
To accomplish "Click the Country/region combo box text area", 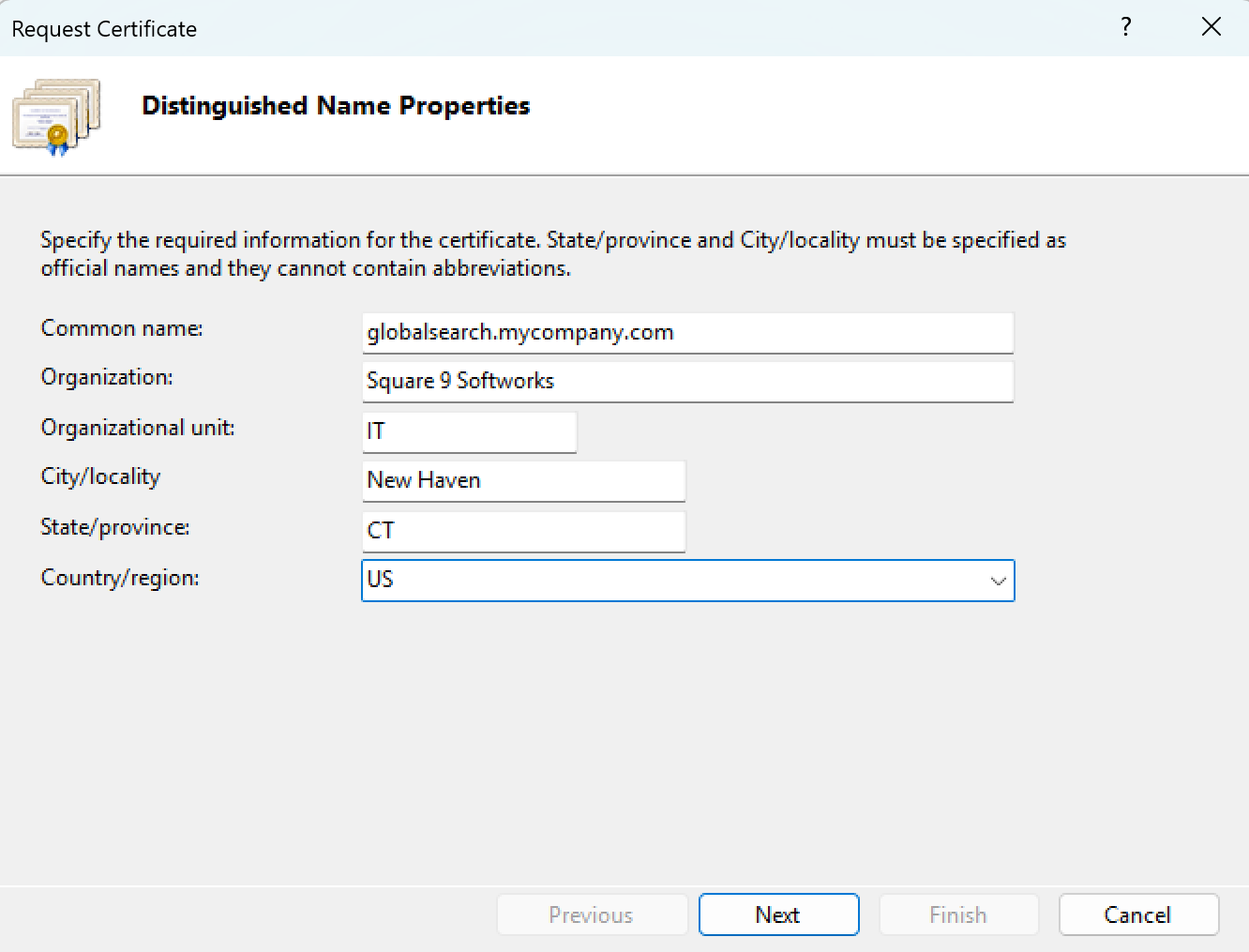I will [656, 581].
